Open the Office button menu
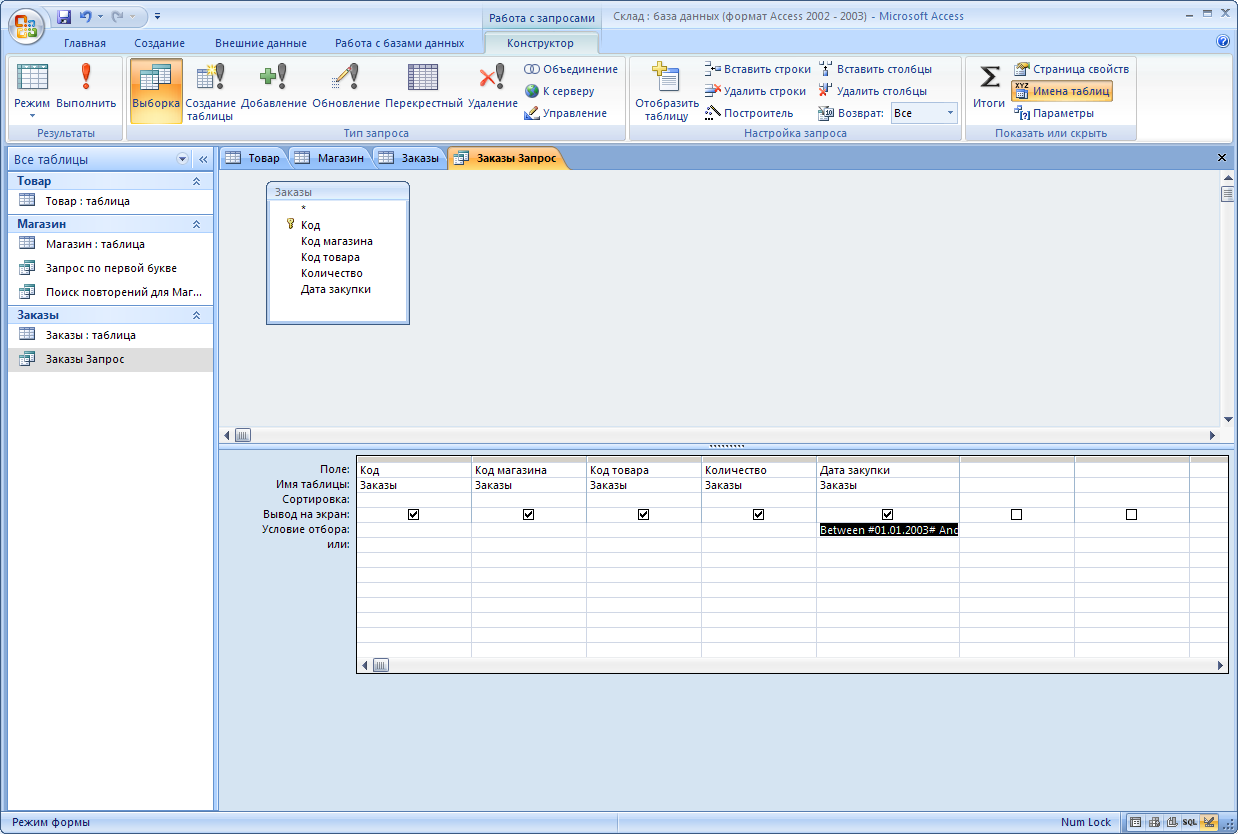Image resolution: width=1238 pixels, height=834 pixels. click(x=27, y=25)
